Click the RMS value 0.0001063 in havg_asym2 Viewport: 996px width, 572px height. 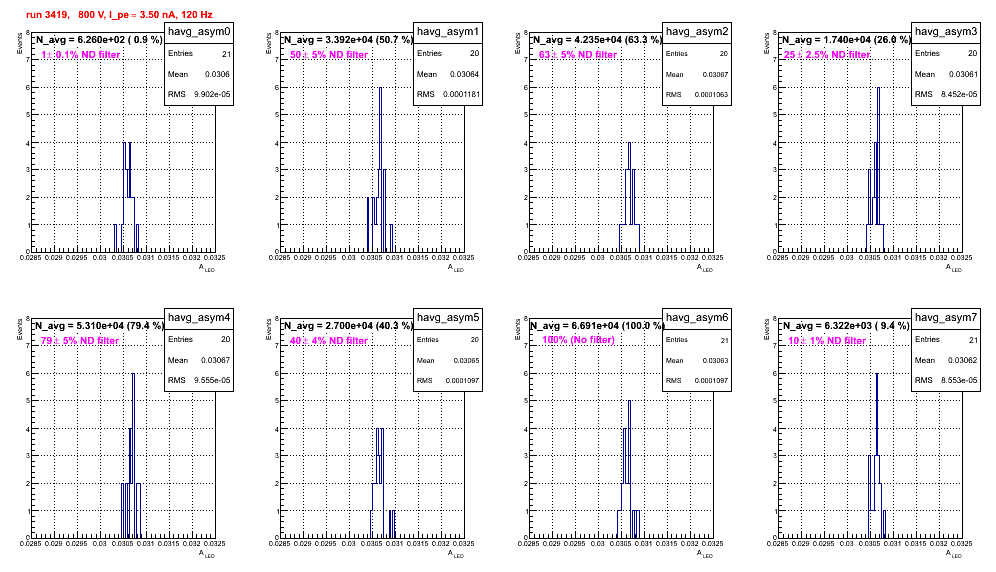coord(711,95)
